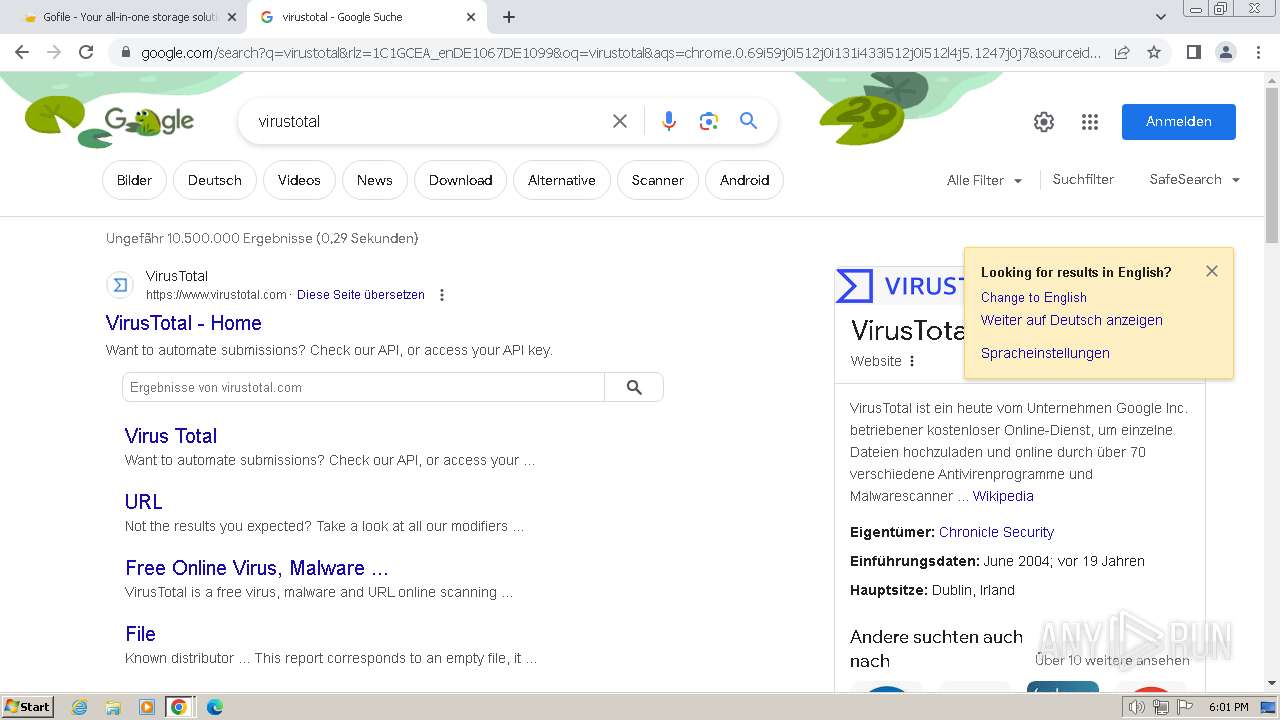Submit search with magnifier icon
Viewport: 1280px width, 720px height.
(748, 121)
